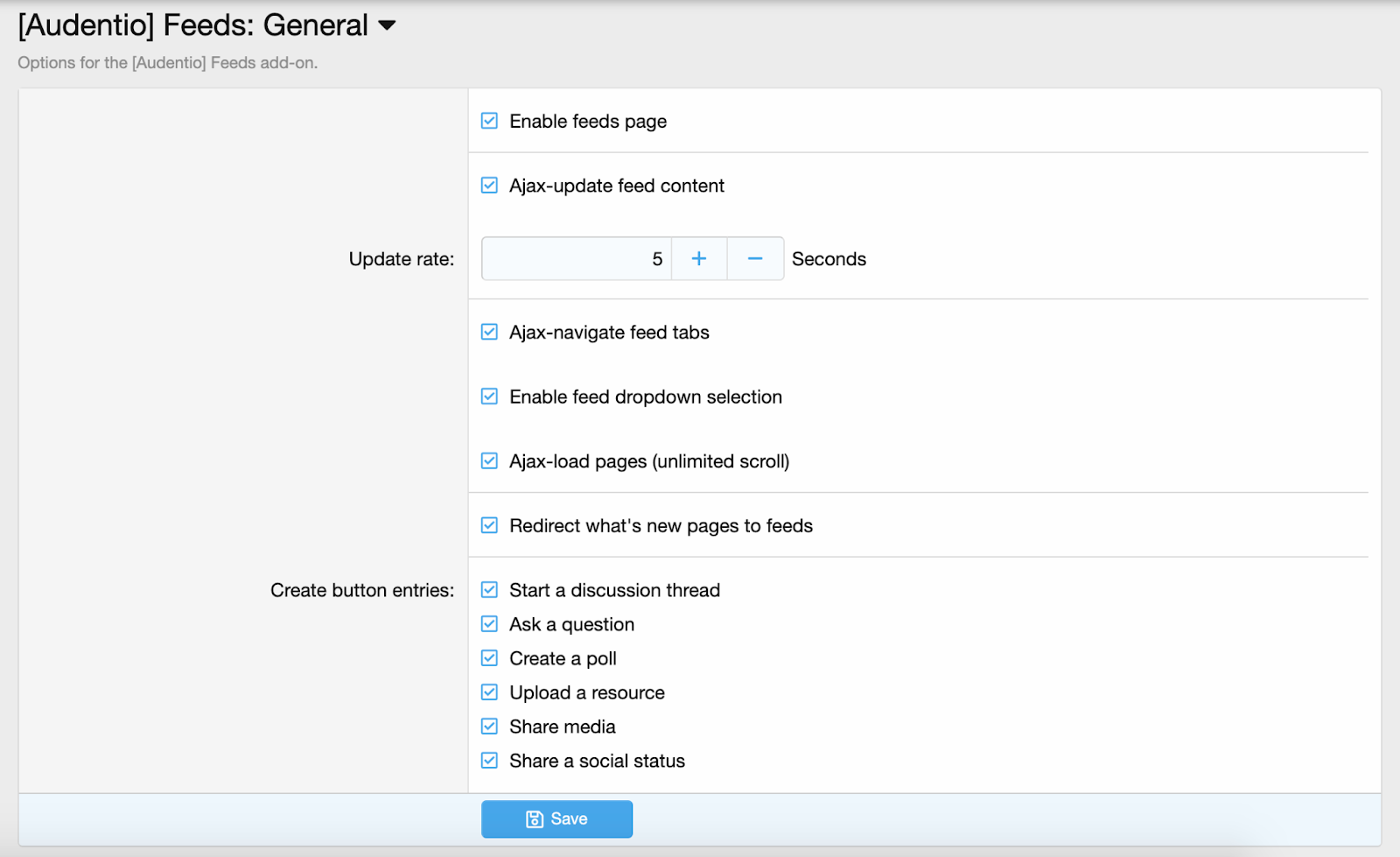Disable the Enable feeds page checkbox
This screenshot has width=1400, height=857.
pyautogui.click(x=490, y=121)
